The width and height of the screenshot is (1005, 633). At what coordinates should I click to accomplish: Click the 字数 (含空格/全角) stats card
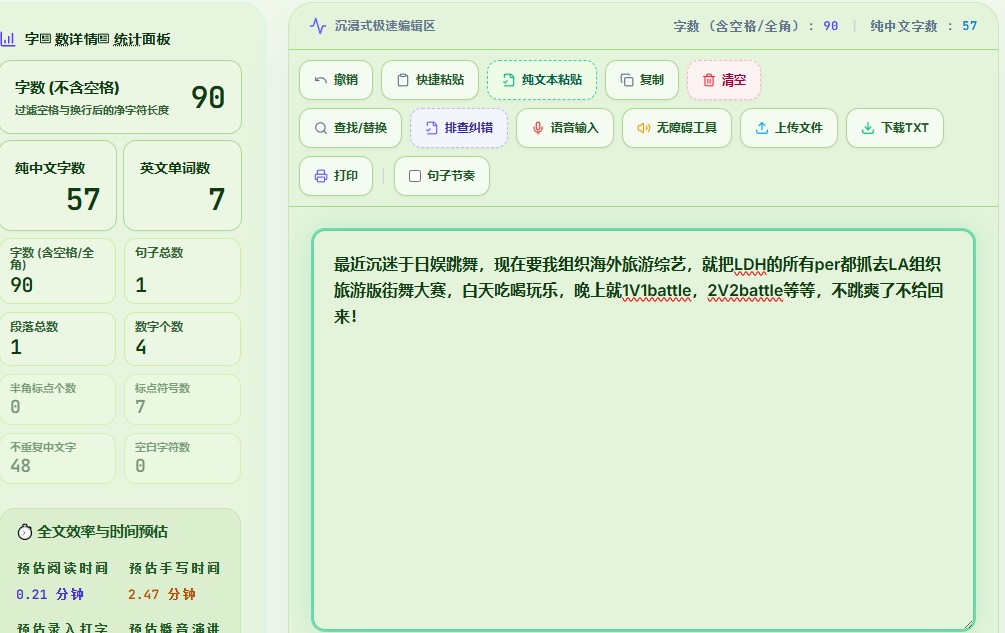pyautogui.click(x=58, y=271)
